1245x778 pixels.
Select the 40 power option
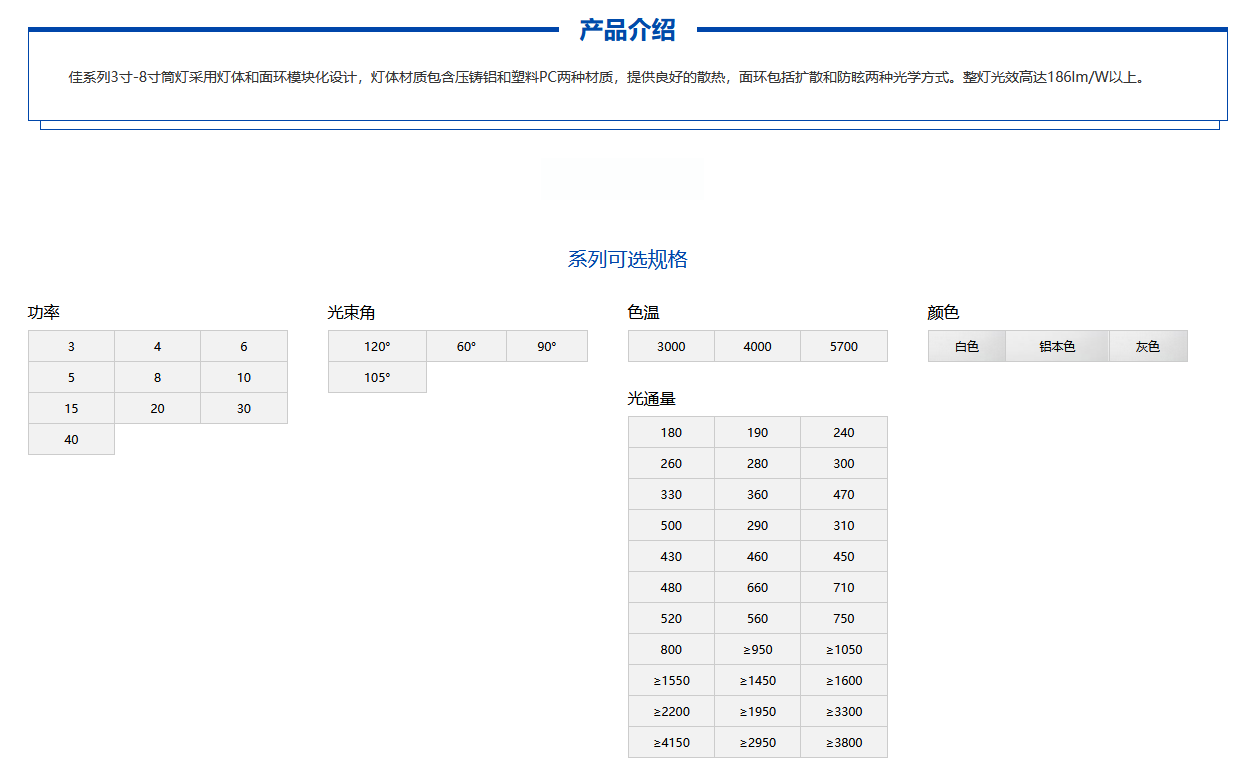pyautogui.click(x=71, y=439)
